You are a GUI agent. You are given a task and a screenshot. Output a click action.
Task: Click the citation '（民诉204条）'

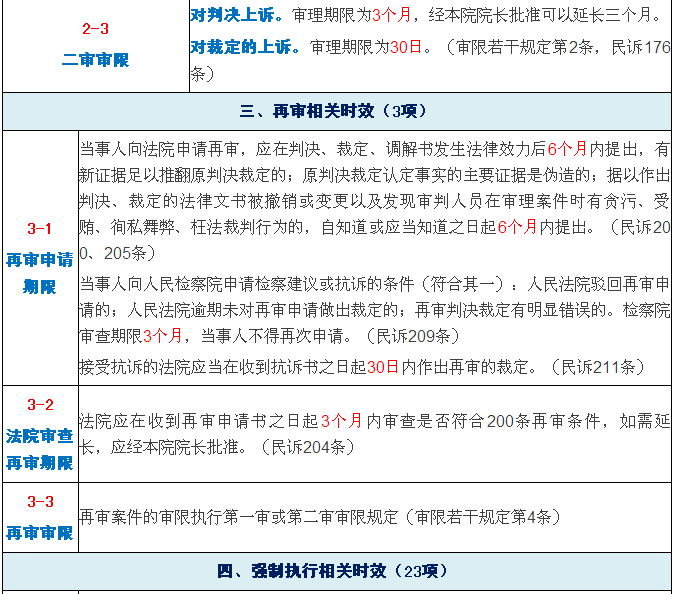308,447
